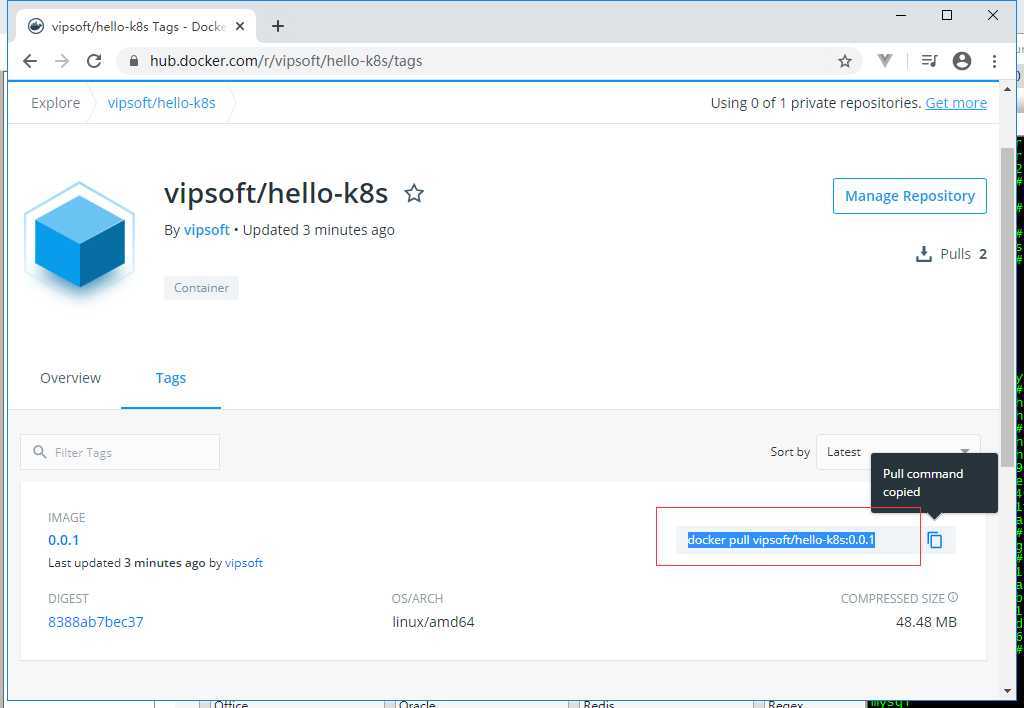The width and height of the screenshot is (1024, 708).
Task: Click the browser back arrow
Action: pos(30,61)
